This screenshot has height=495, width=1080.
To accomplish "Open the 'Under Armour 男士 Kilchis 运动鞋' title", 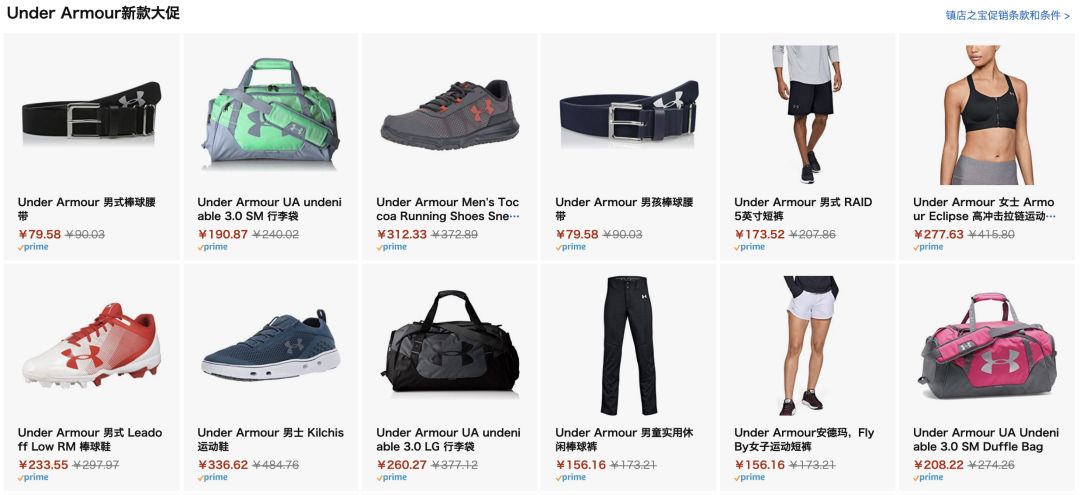I will coord(270,439).
